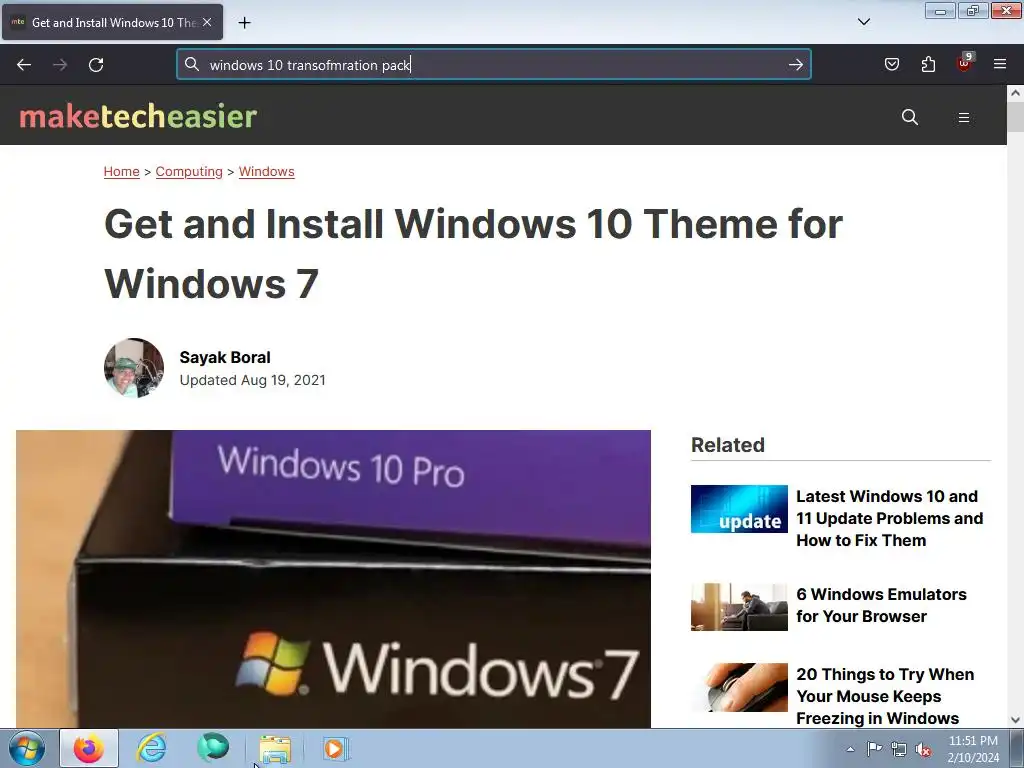This screenshot has height=768, width=1024.
Task: Click the forward navigation arrow
Action: pos(60,65)
